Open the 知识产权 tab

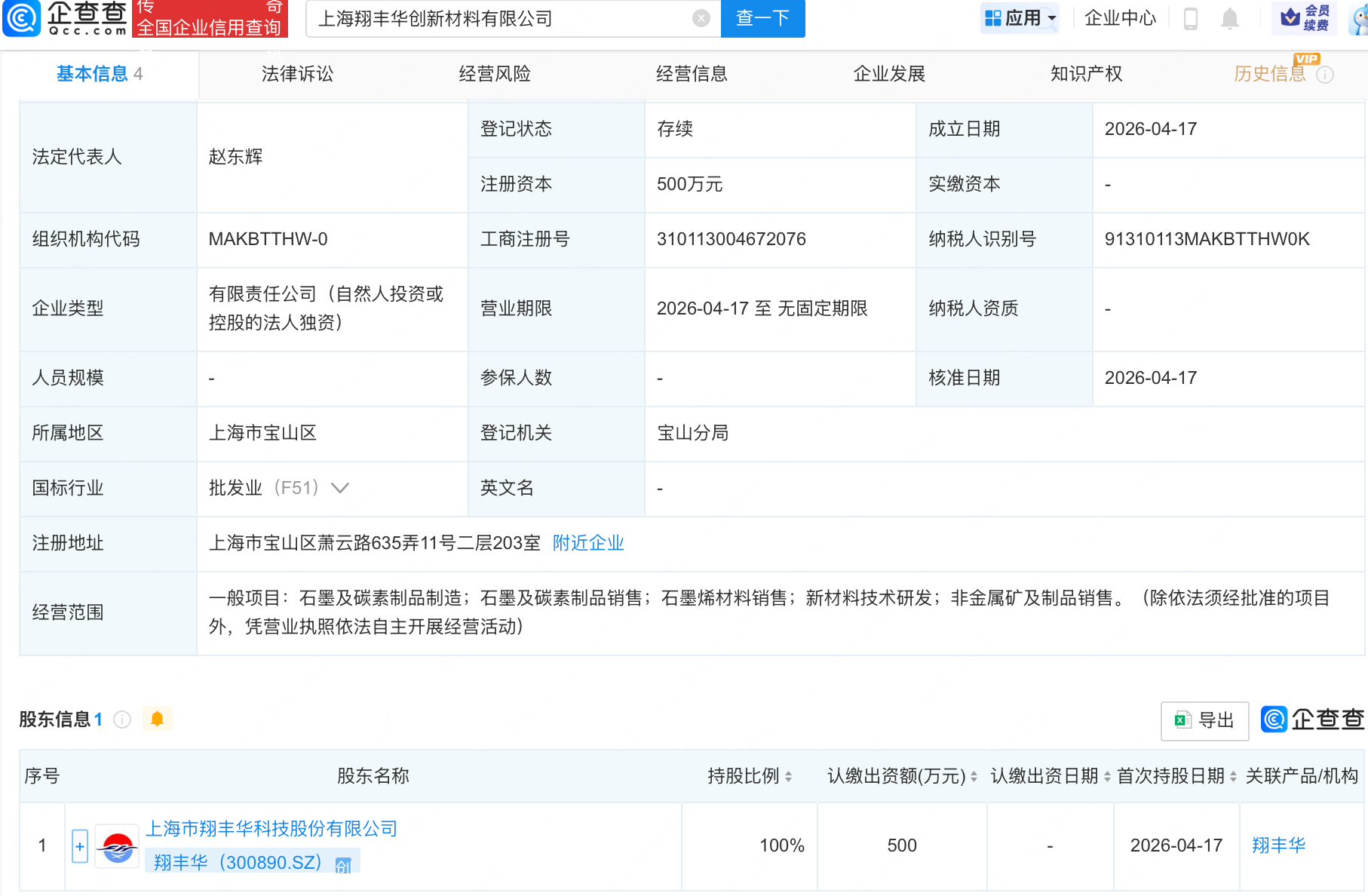click(1086, 74)
